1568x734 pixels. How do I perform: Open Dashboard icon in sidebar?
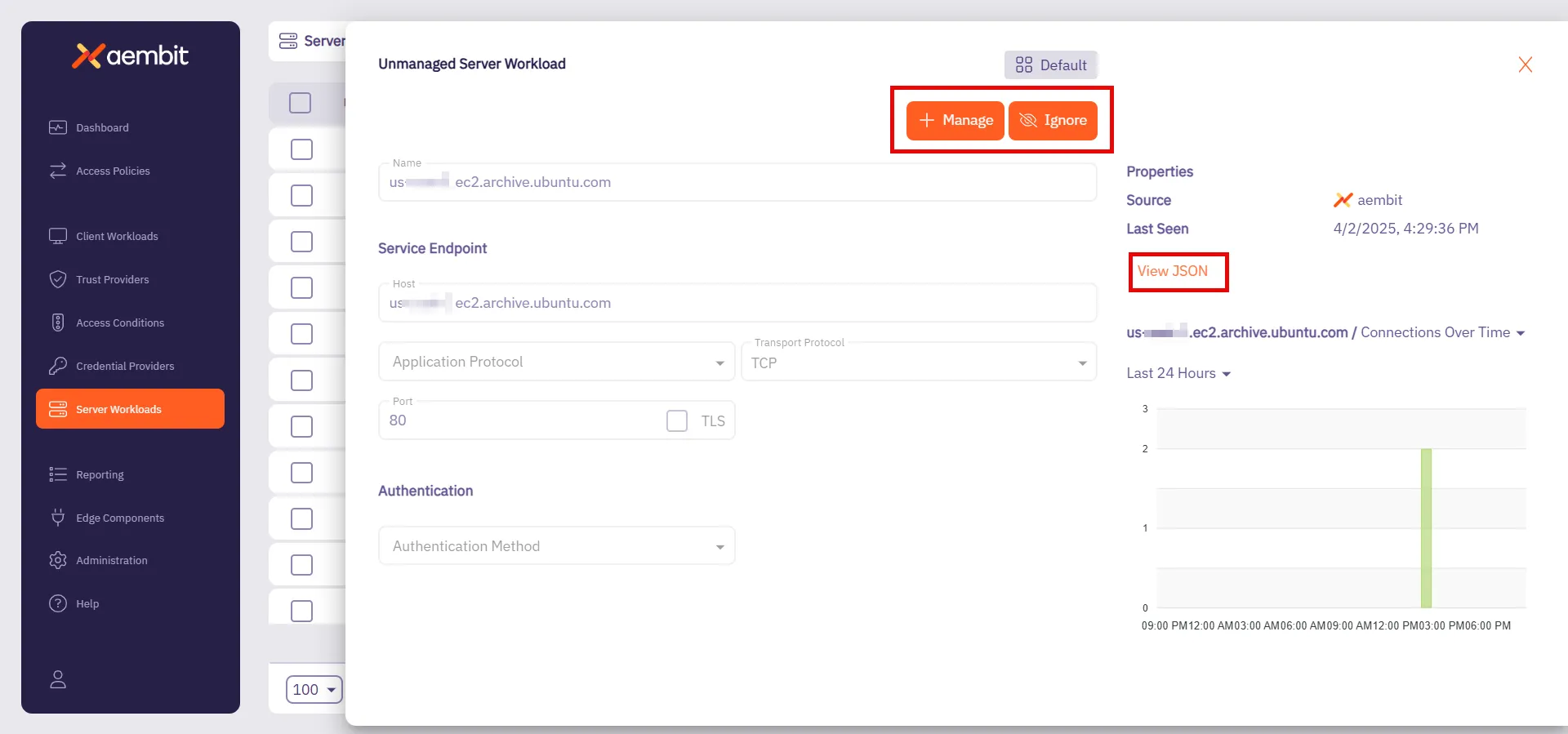click(x=58, y=127)
